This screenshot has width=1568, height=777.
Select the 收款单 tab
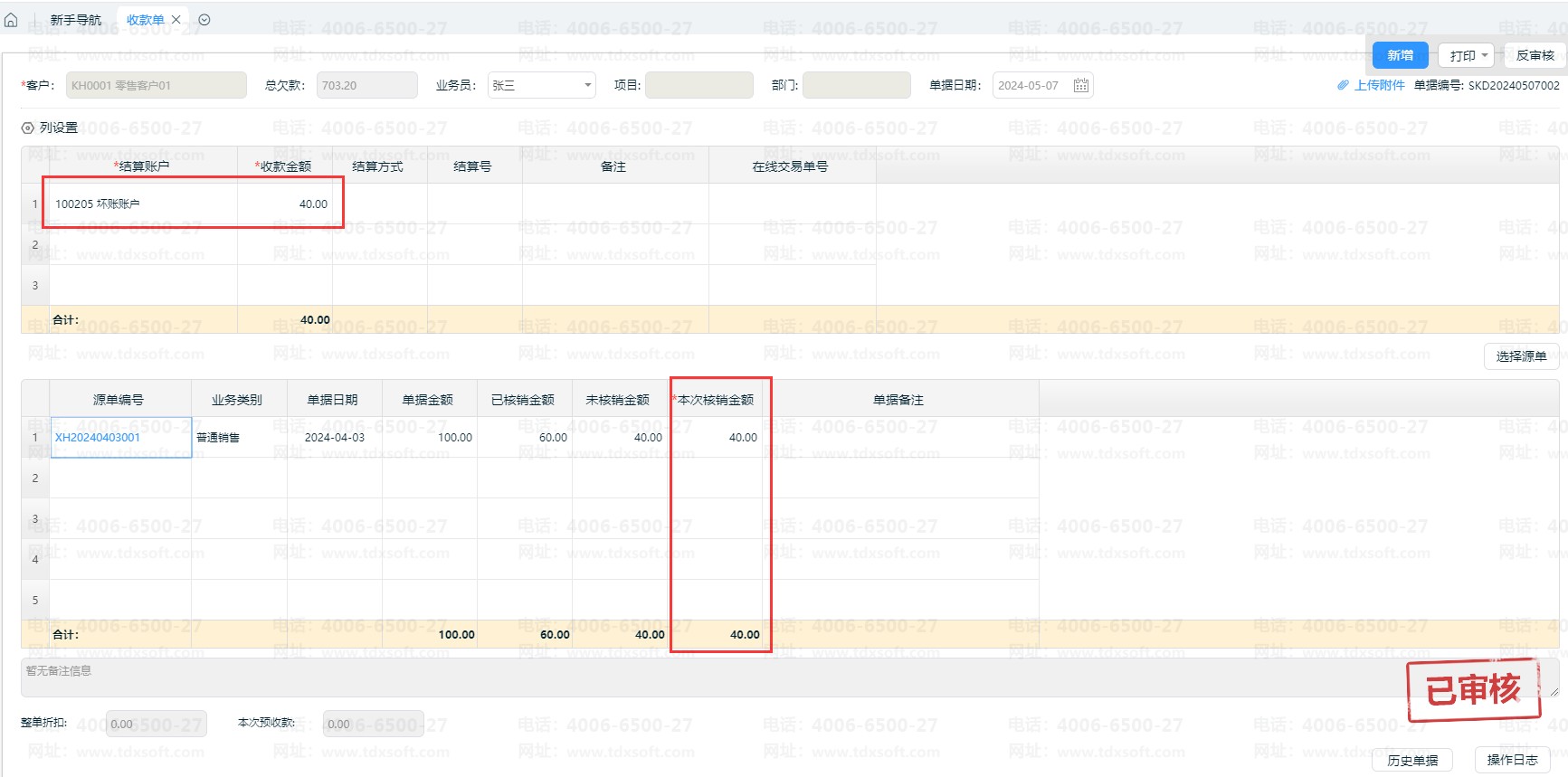tap(145, 20)
